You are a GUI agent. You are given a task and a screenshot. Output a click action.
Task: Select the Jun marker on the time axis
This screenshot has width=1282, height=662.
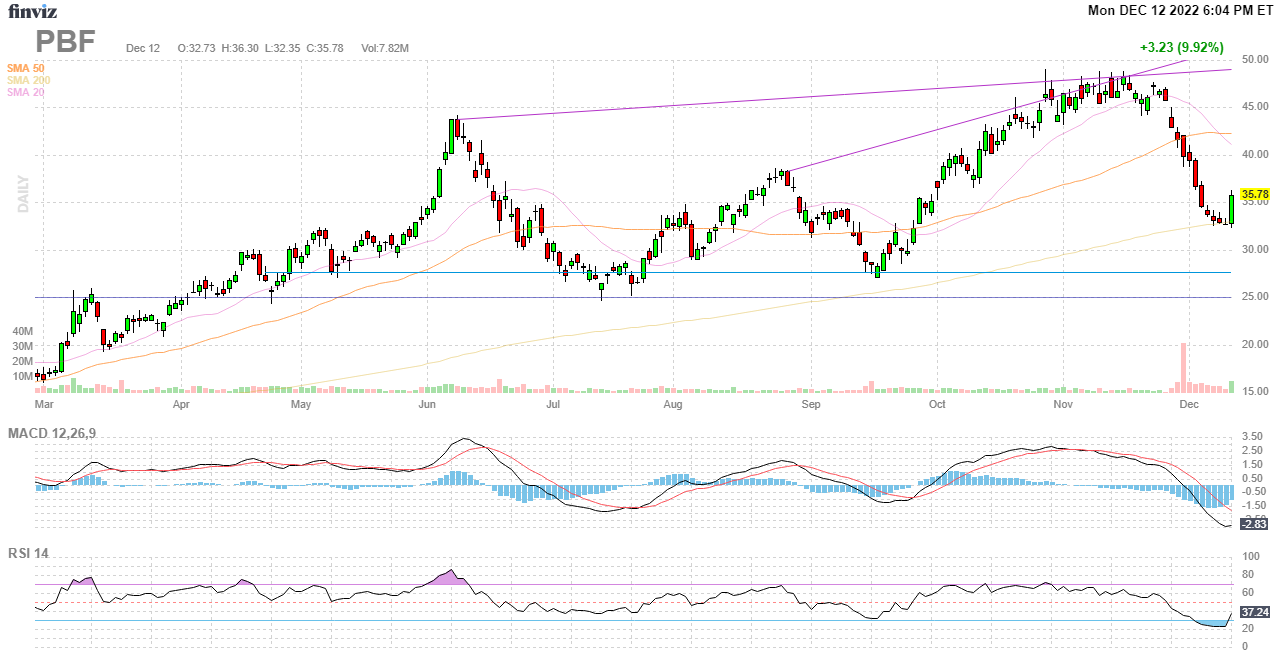tap(427, 405)
